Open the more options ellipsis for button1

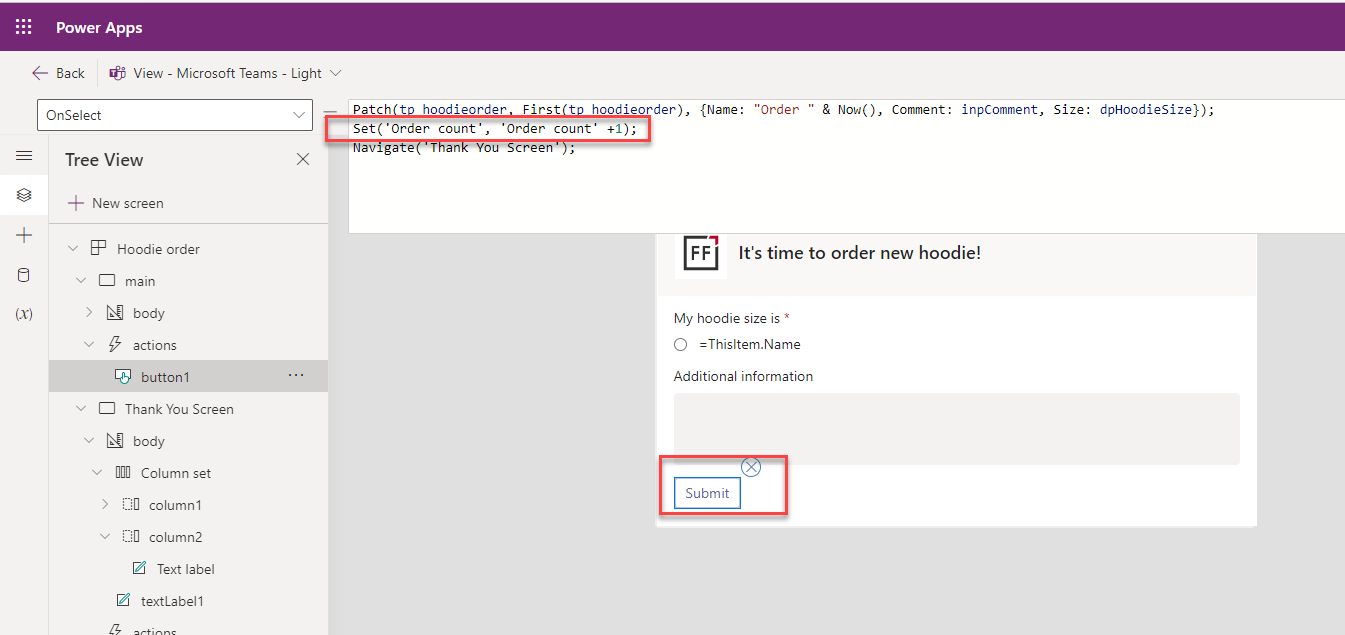[x=296, y=376]
